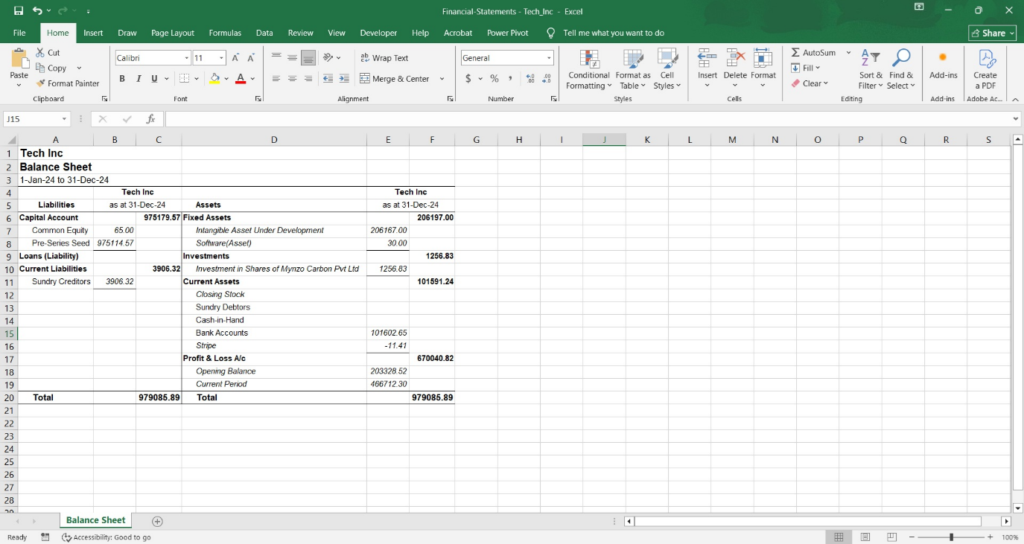
Task: Click the Insert Function fx icon
Action: coord(150,119)
